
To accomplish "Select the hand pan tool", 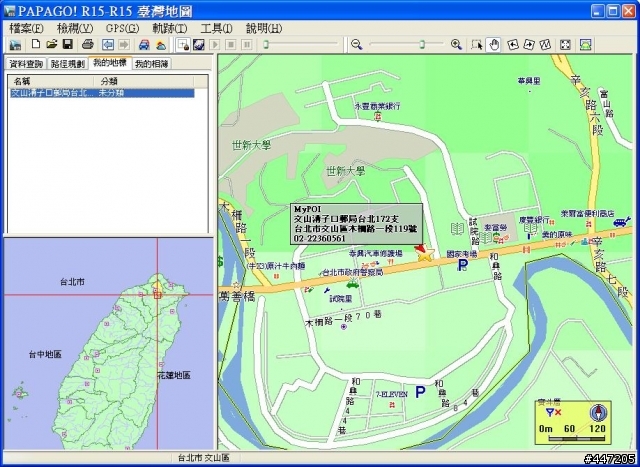I will [493, 44].
